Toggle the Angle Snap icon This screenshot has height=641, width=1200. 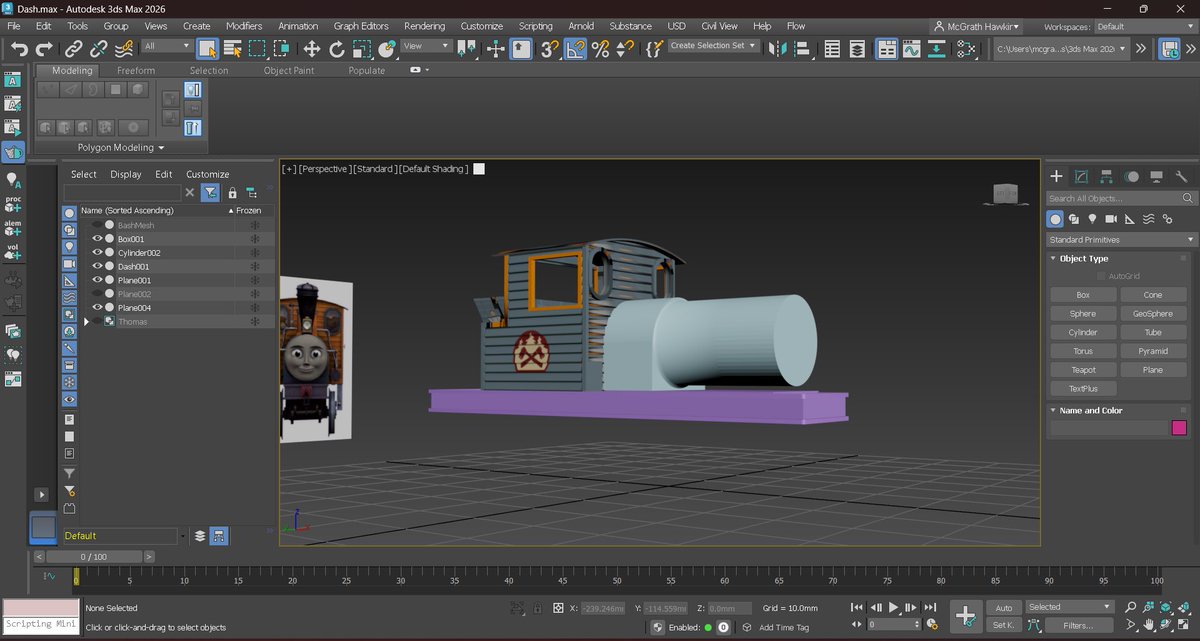tap(575, 48)
